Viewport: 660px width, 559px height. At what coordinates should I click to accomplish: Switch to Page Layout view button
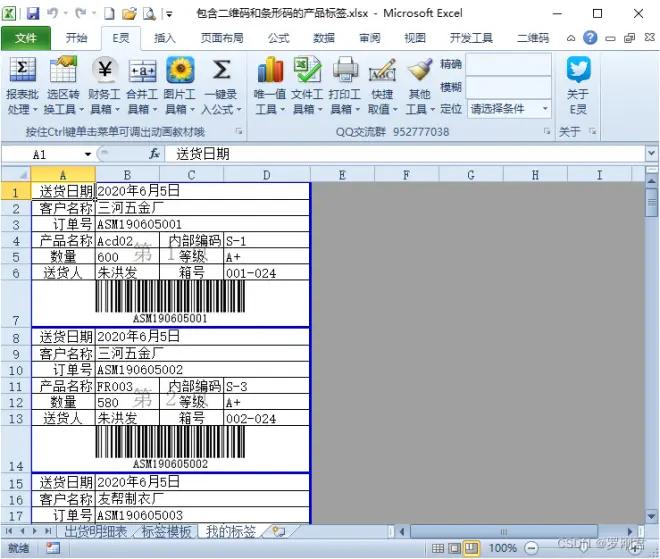tap(455, 548)
